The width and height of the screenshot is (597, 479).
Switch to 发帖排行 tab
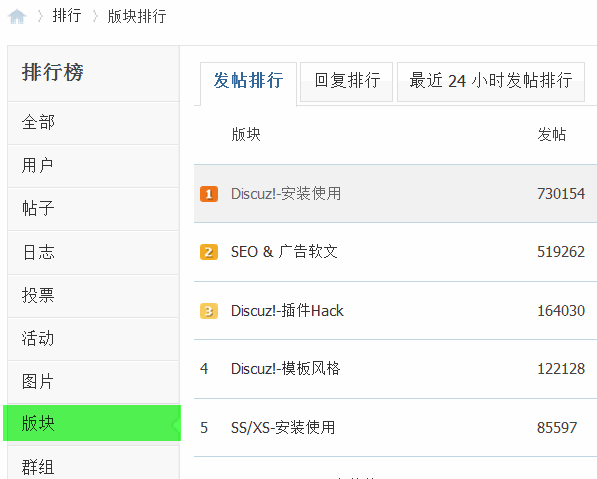(x=248, y=81)
